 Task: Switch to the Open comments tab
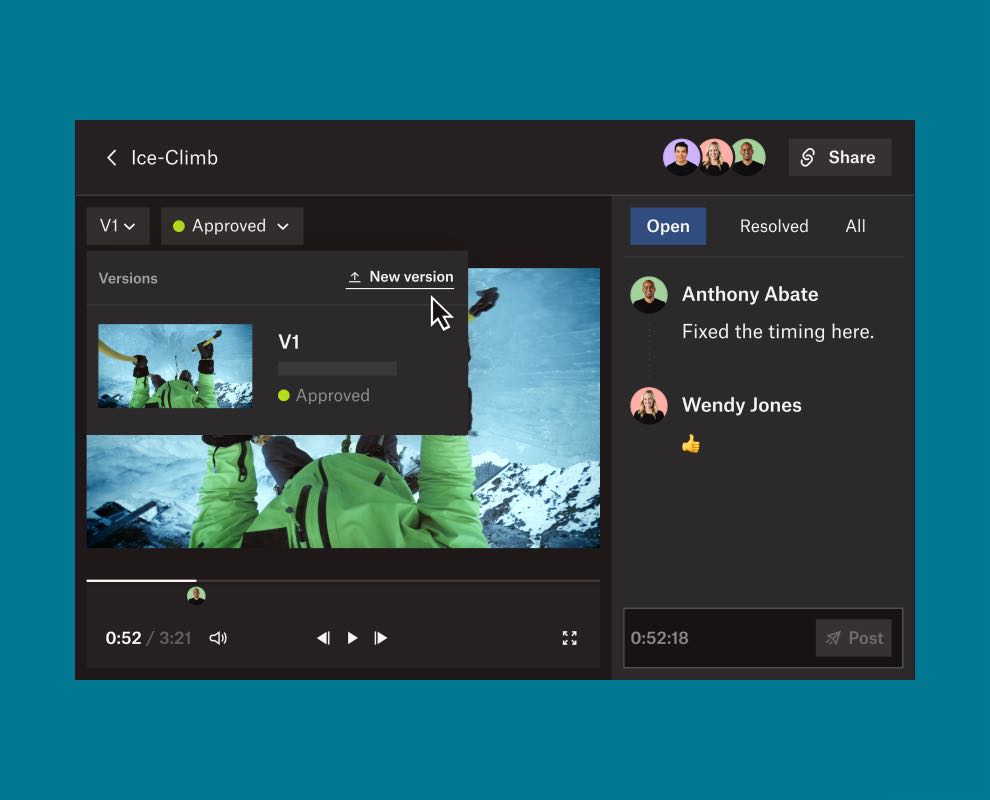(x=668, y=226)
